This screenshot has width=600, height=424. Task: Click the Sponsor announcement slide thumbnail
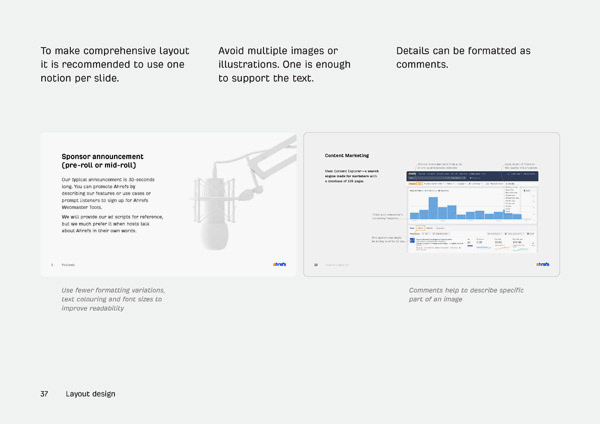pos(168,204)
